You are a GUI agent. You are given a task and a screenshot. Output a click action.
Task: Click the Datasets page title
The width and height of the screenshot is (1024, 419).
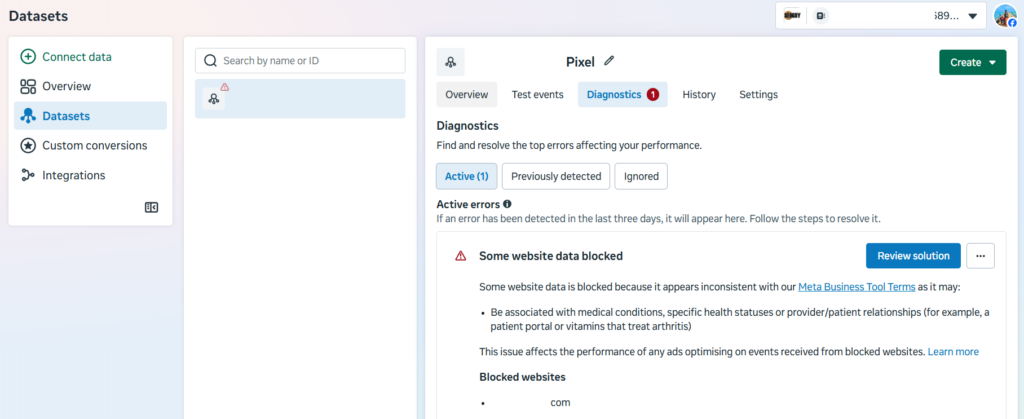coord(38,16)
